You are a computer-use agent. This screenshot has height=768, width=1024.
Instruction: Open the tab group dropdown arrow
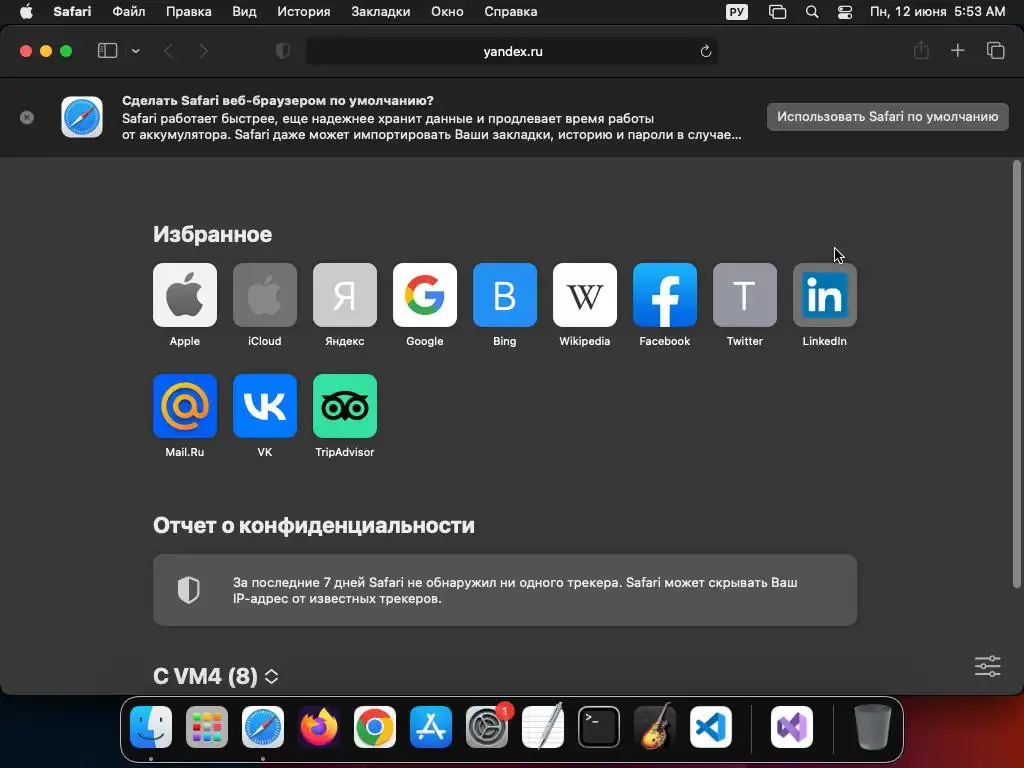pos(135,51)
